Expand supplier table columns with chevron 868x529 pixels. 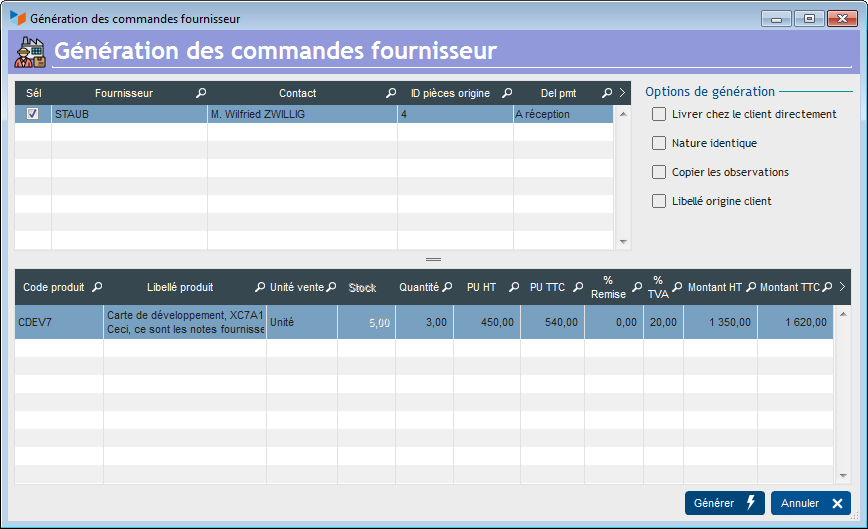(x=622, y=93)
